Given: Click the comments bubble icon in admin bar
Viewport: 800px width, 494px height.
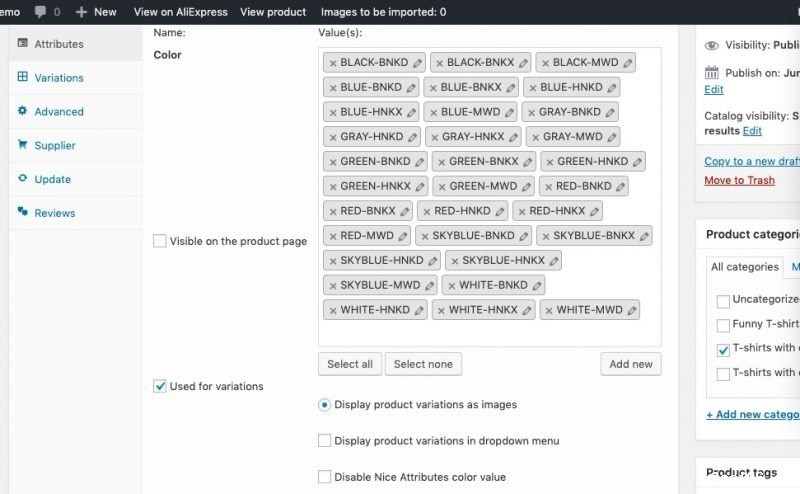Looking at the screenshot, I should (x=40, y=12).
